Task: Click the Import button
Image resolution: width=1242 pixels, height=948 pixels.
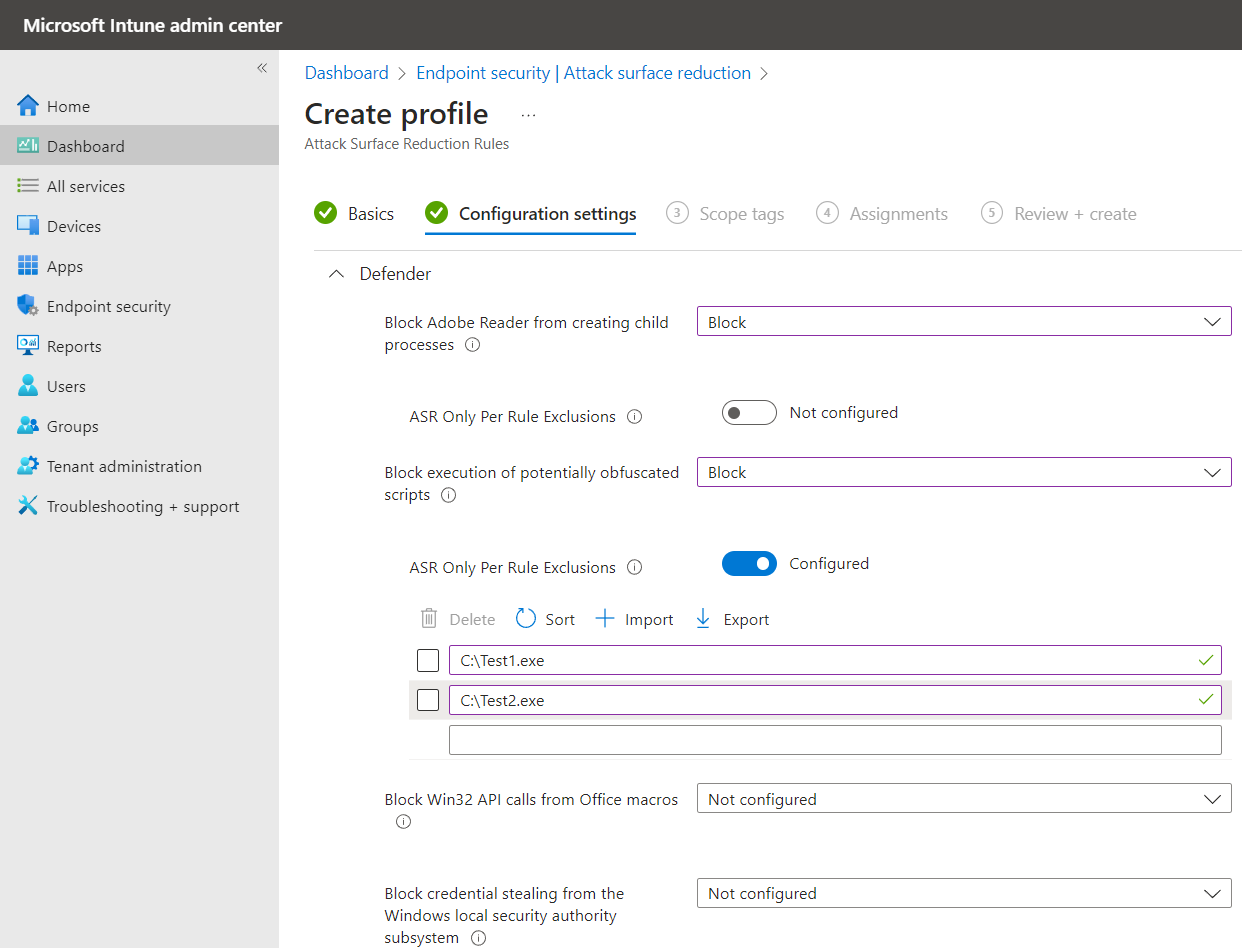Action: click(635, 619)
